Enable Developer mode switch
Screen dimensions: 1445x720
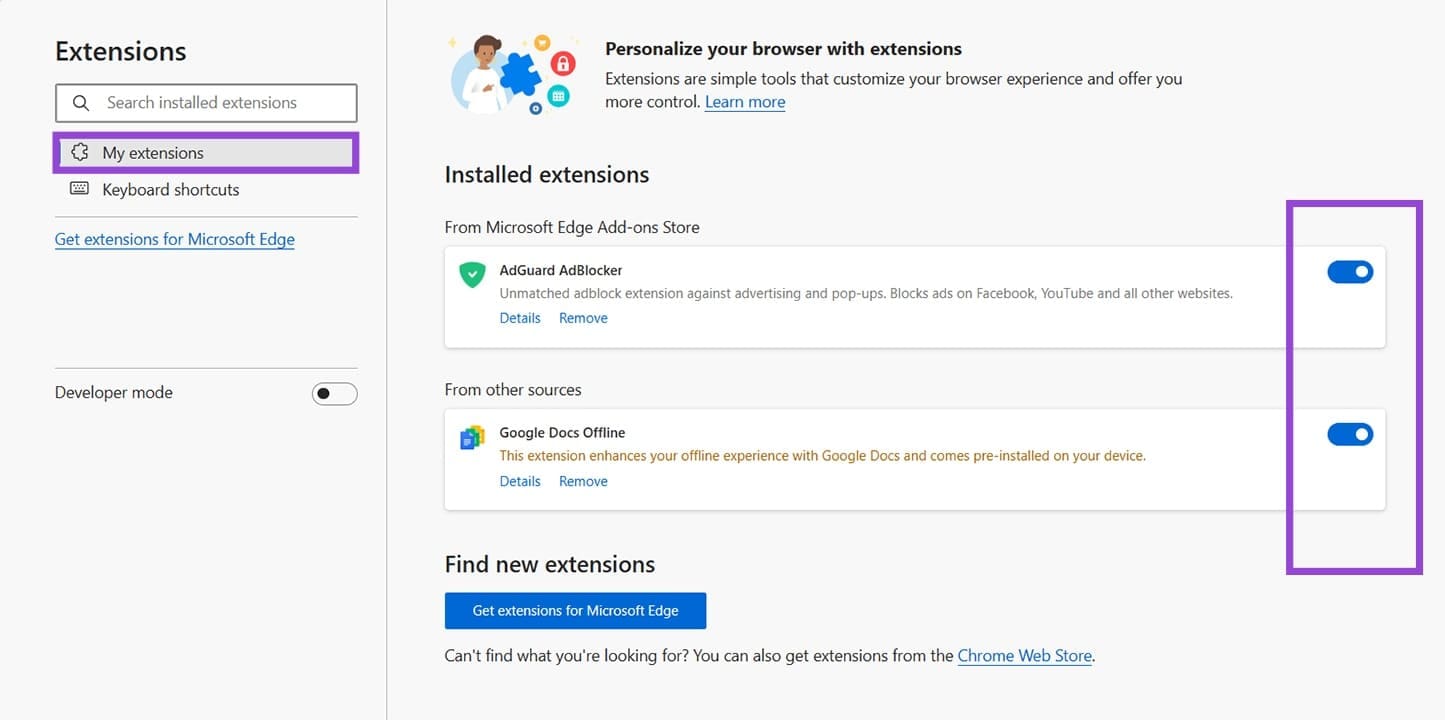(x=334, y=394)
